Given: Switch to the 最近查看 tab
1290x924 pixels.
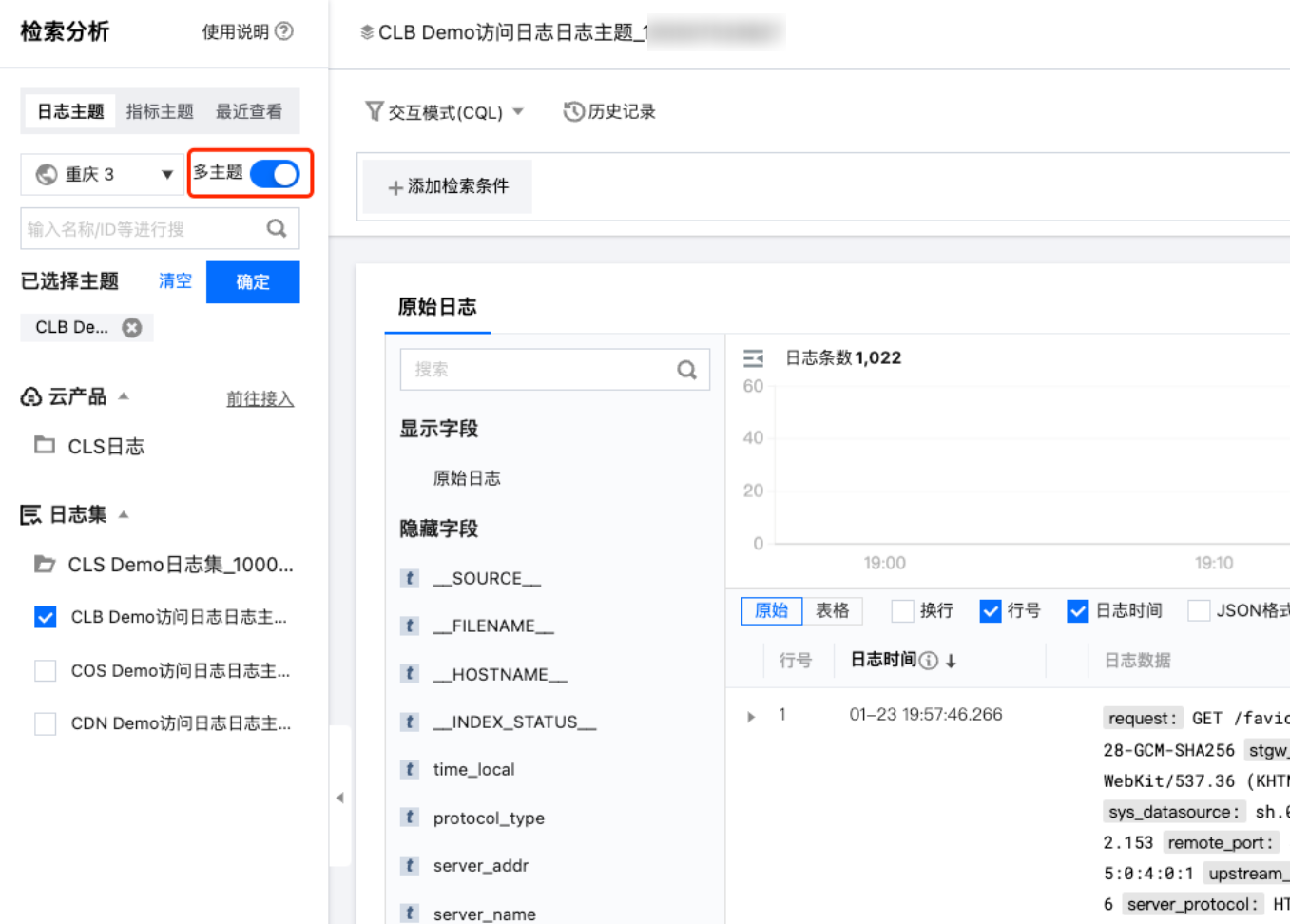Looking at the screenshot, I should [x=249, y=111].
